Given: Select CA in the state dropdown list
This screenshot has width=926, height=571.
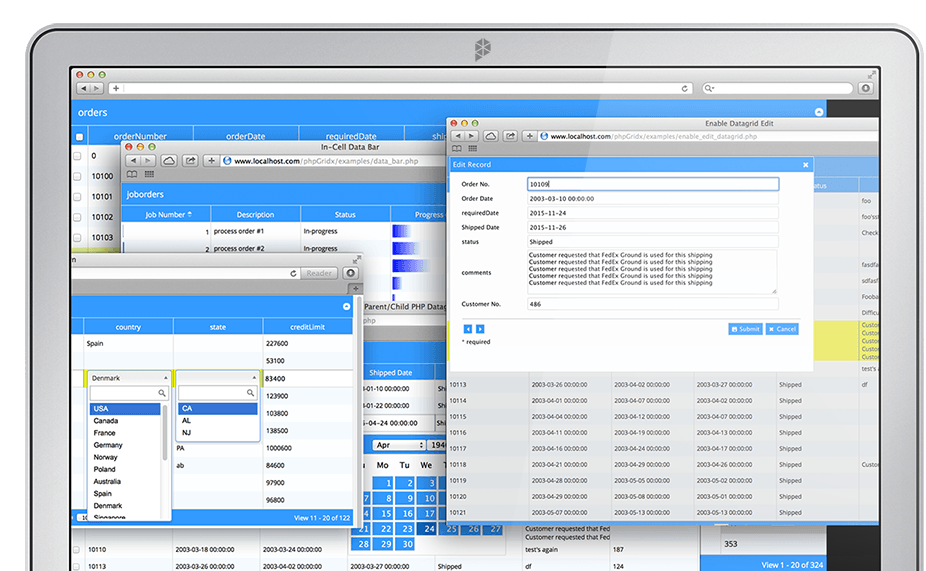Looking at the screenshot, I should (x=217, y=408).
